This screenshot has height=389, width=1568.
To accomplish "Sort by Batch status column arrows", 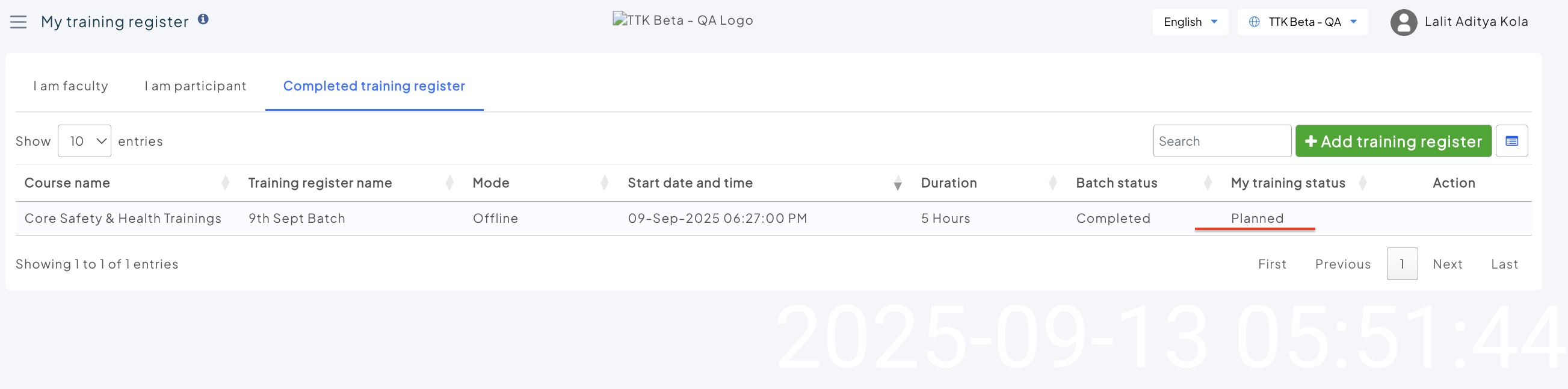I will click(x=1208, y=182).
